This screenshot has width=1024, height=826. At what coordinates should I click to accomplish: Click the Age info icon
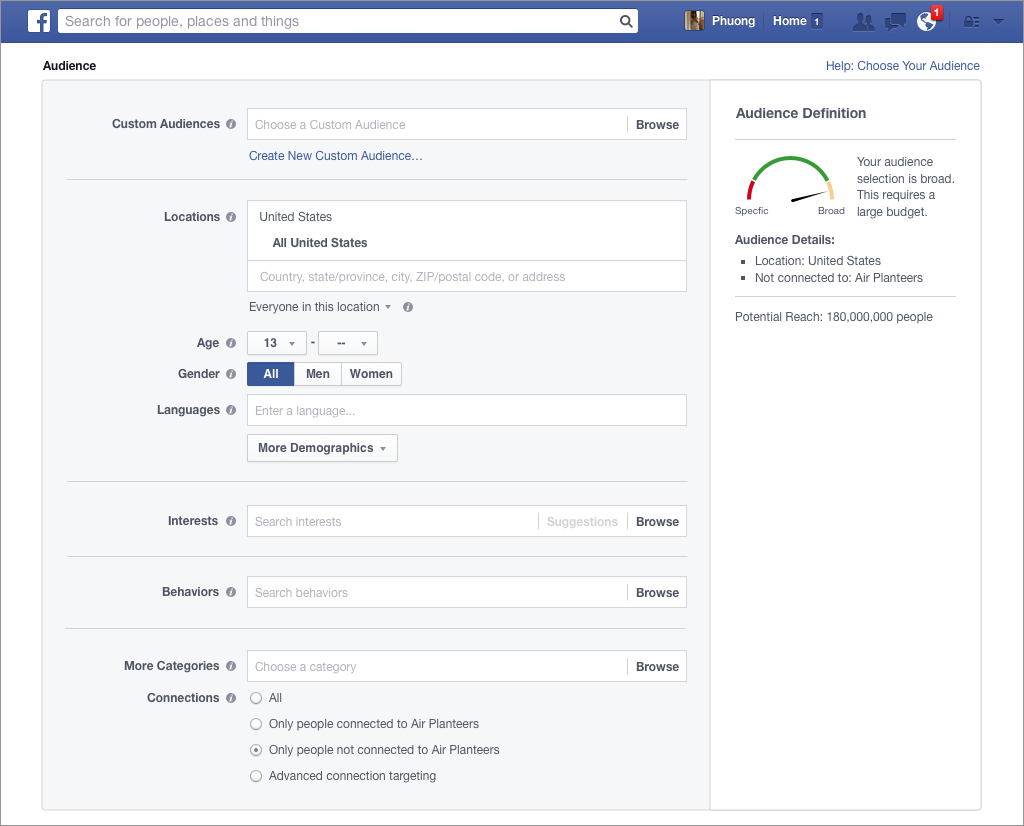[x=231, y=343]
